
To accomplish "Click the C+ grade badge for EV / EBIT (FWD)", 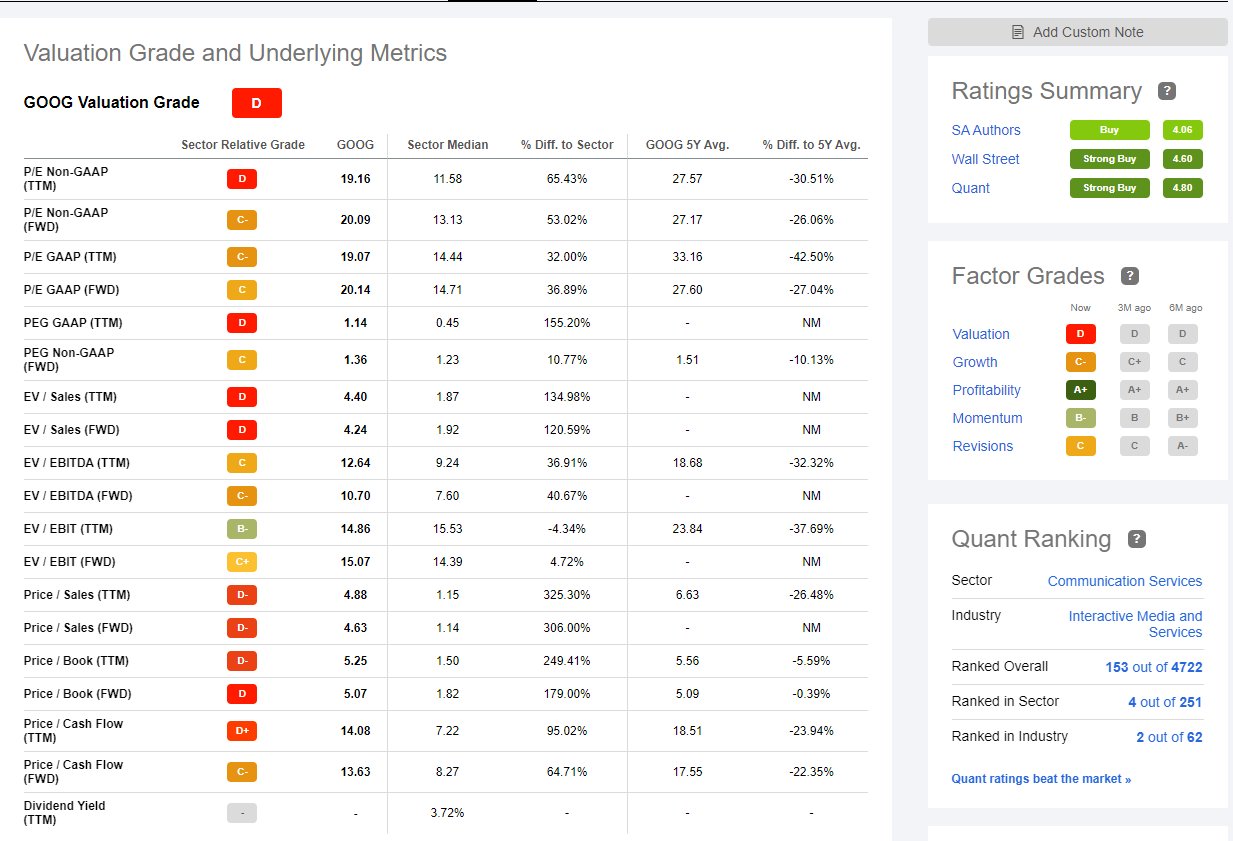I will pyautogui.click(x=242, y=562).
